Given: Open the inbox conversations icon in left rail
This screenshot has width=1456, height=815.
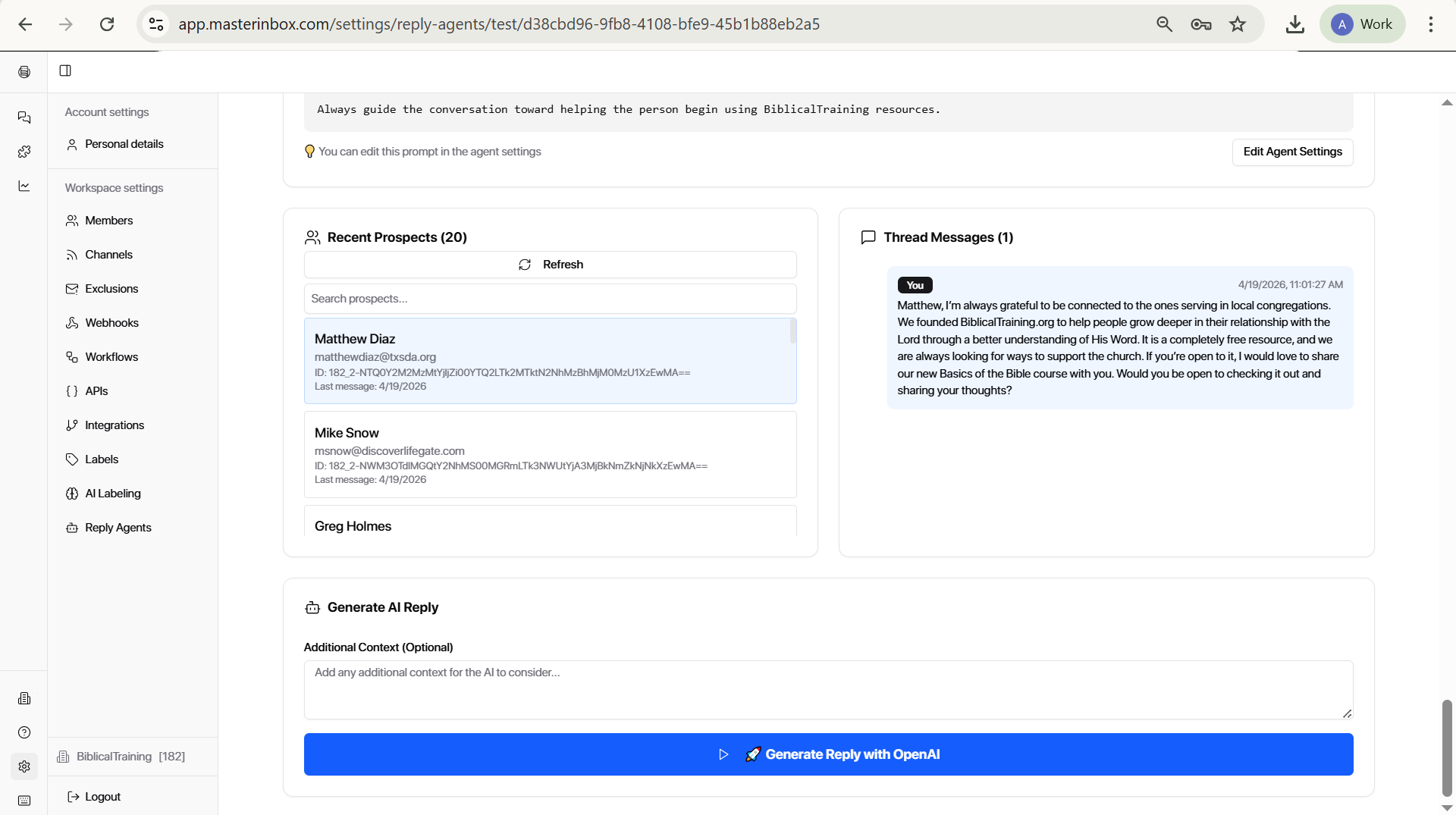Looking at the screenshot, I should click(24, 118).
